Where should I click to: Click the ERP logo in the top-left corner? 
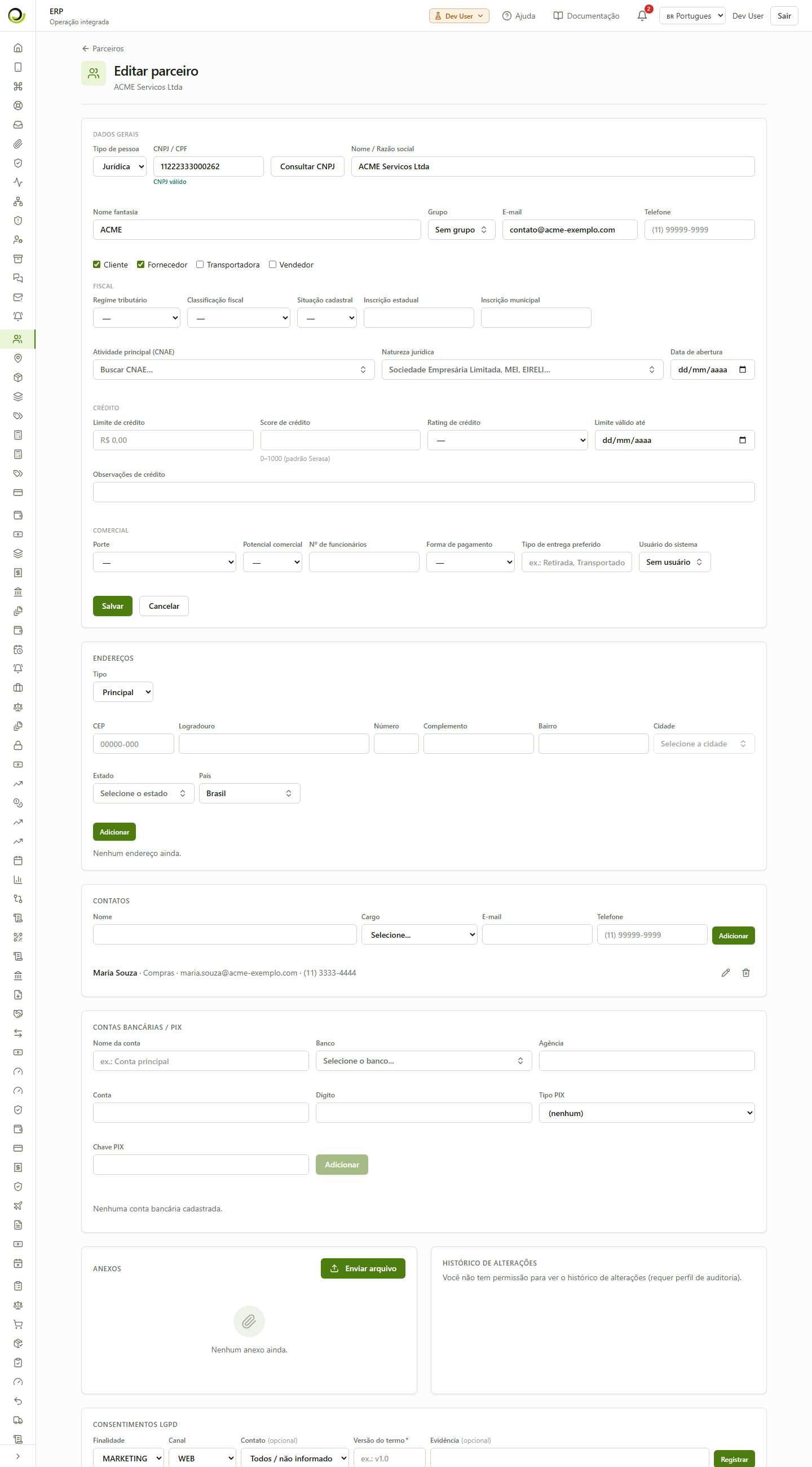(x=17, y=16)
